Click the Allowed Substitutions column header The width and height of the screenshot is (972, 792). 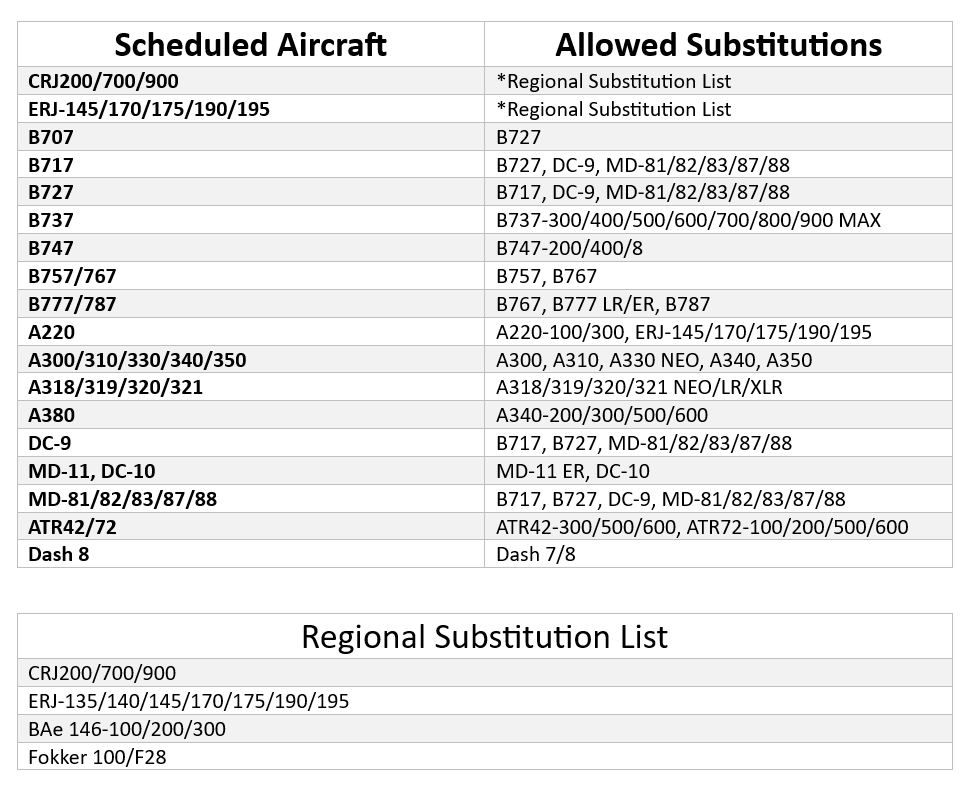(718, 45)
